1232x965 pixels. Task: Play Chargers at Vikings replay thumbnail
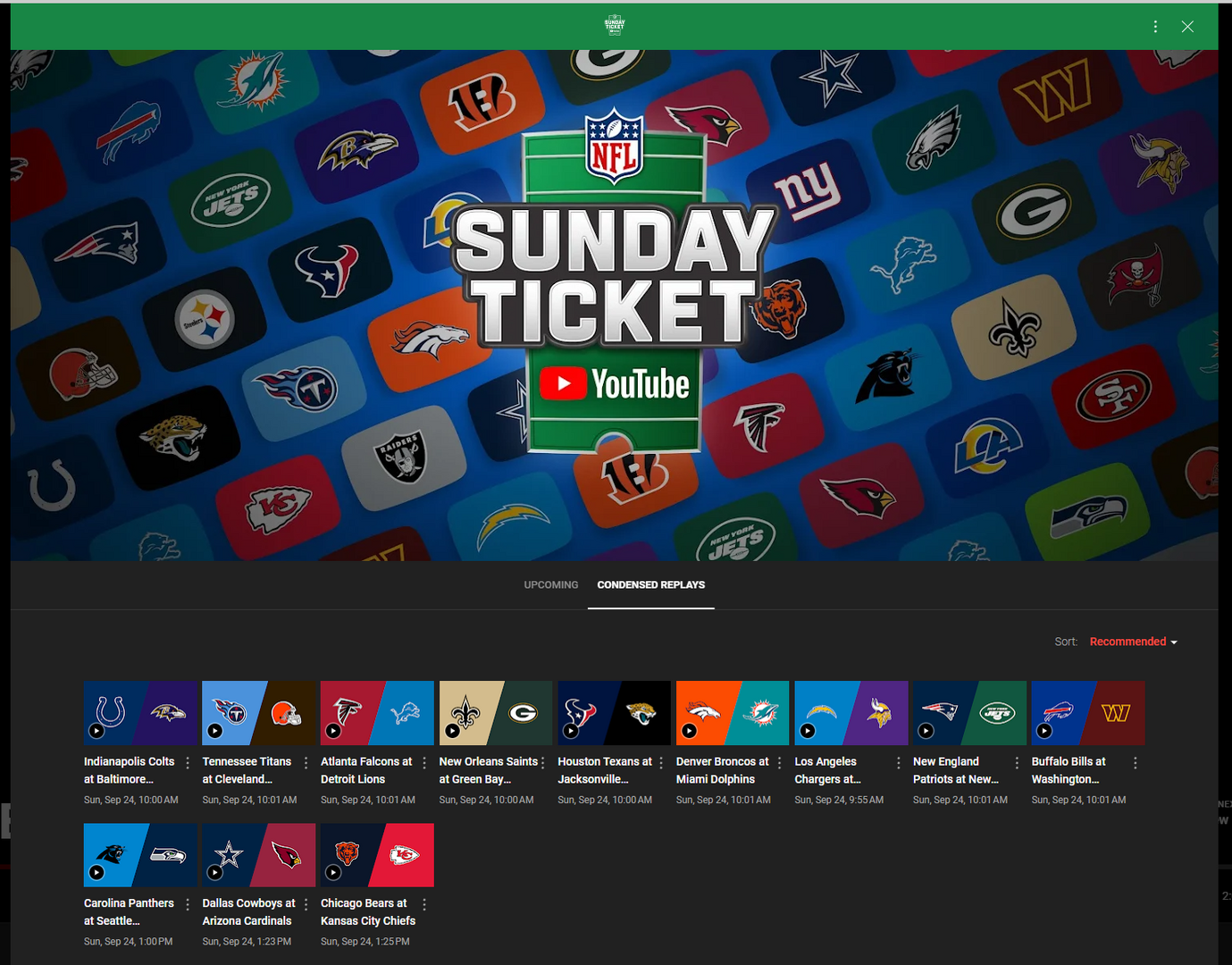coord(851,713)
